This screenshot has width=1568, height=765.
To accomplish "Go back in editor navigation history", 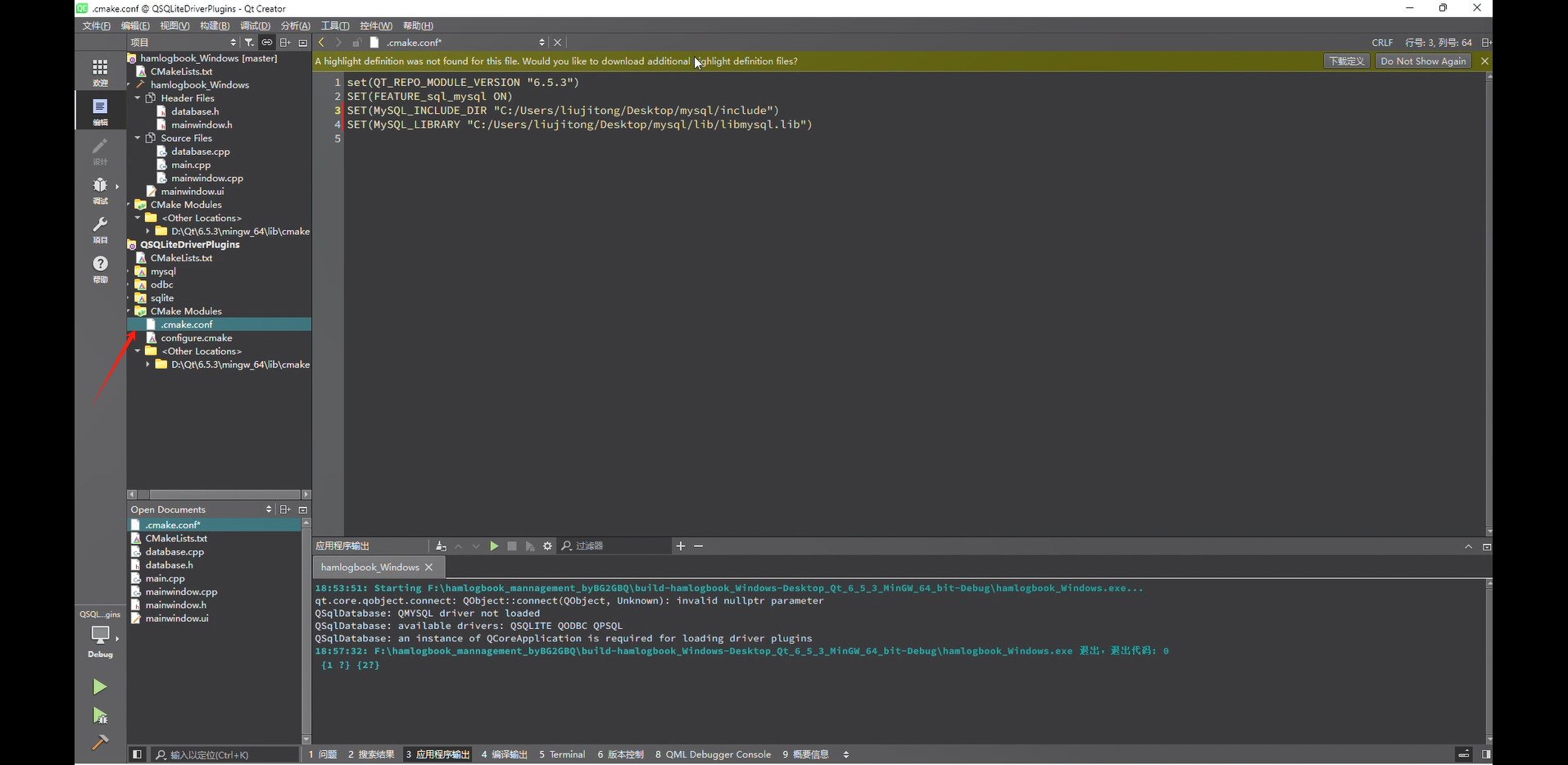I will 321,42.
